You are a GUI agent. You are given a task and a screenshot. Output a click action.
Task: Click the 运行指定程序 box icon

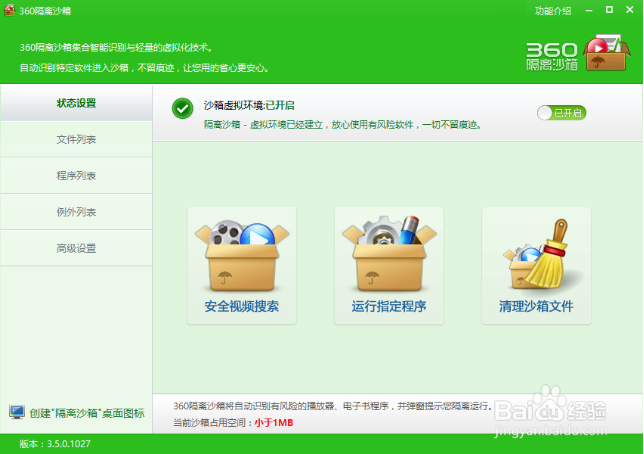[389, 254]
